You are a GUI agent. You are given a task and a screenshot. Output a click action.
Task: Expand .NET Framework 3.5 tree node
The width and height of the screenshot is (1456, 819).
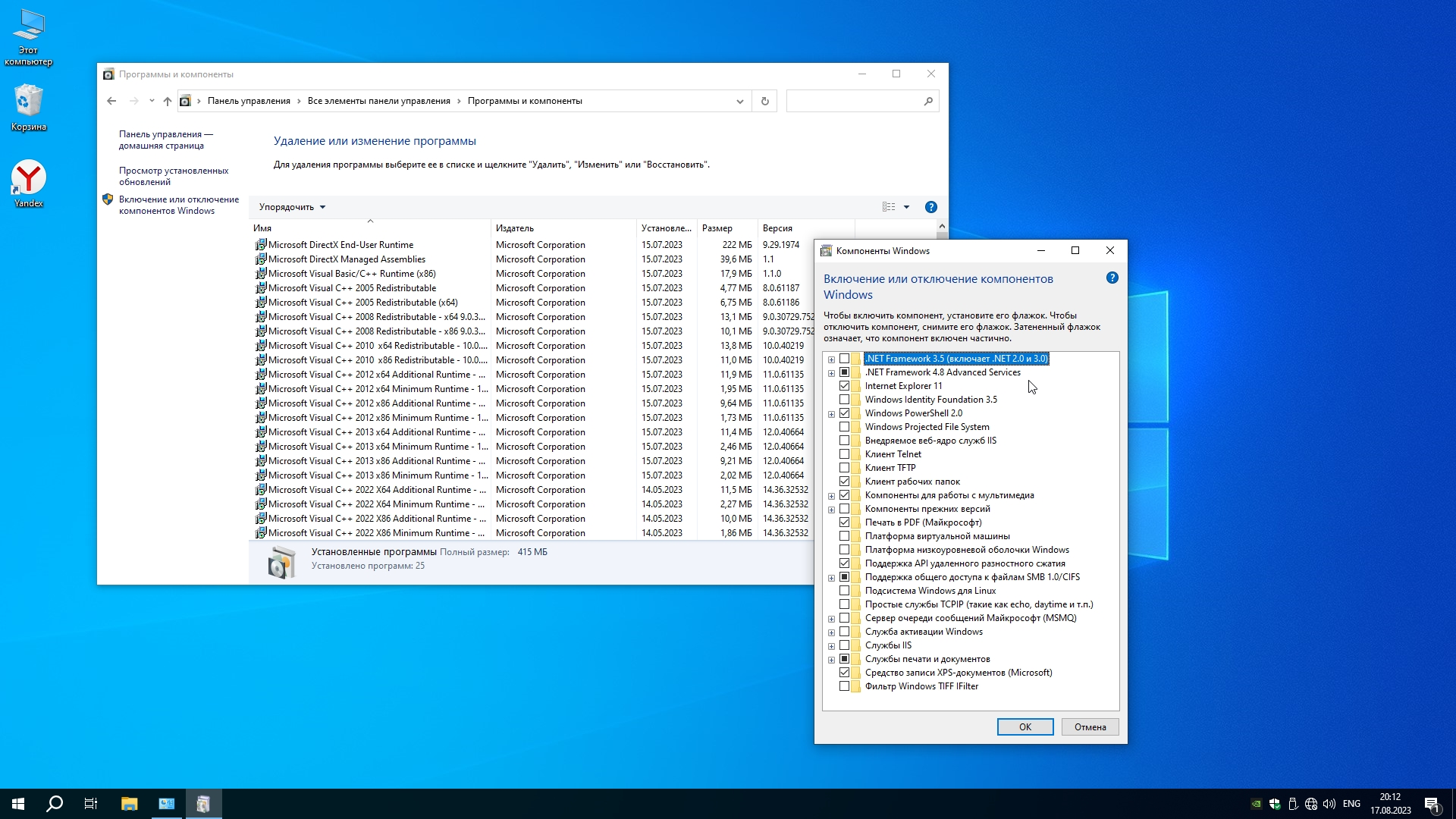point(831,359)
